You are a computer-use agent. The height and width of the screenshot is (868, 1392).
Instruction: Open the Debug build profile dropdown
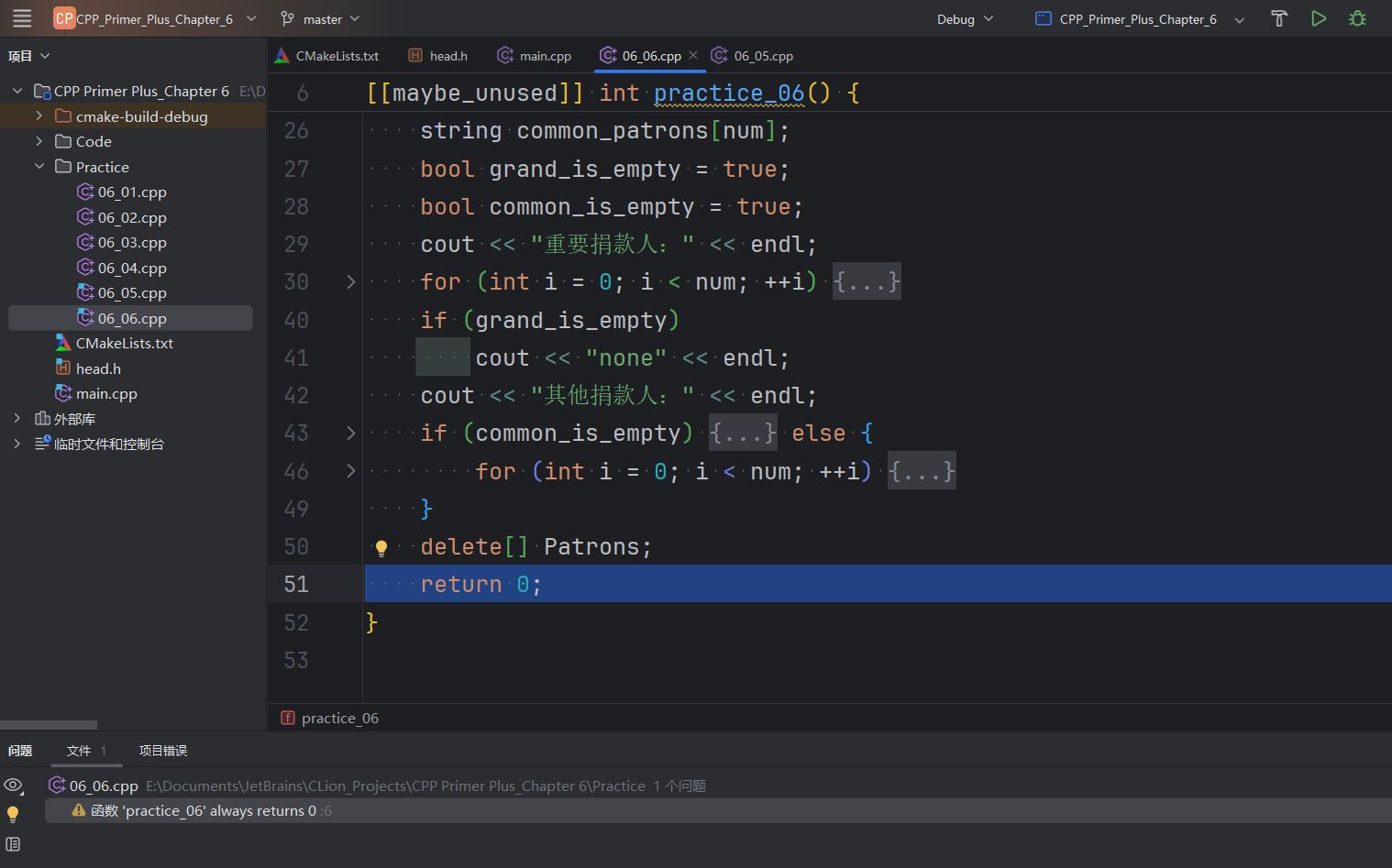point(965,18)
